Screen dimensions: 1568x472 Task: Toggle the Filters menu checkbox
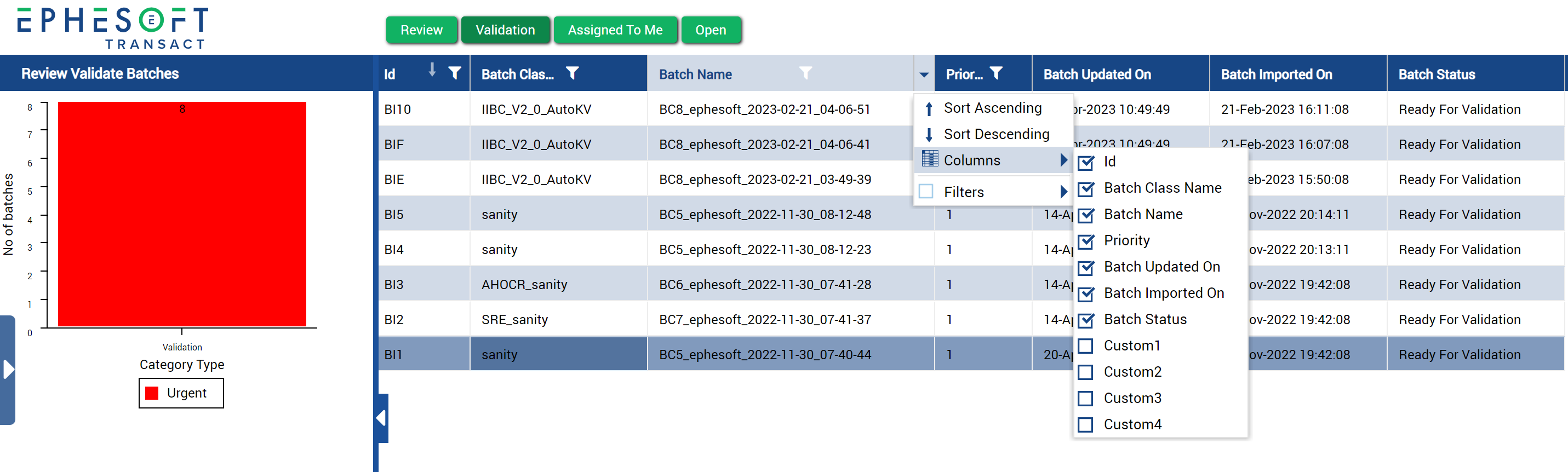[926, 192]
